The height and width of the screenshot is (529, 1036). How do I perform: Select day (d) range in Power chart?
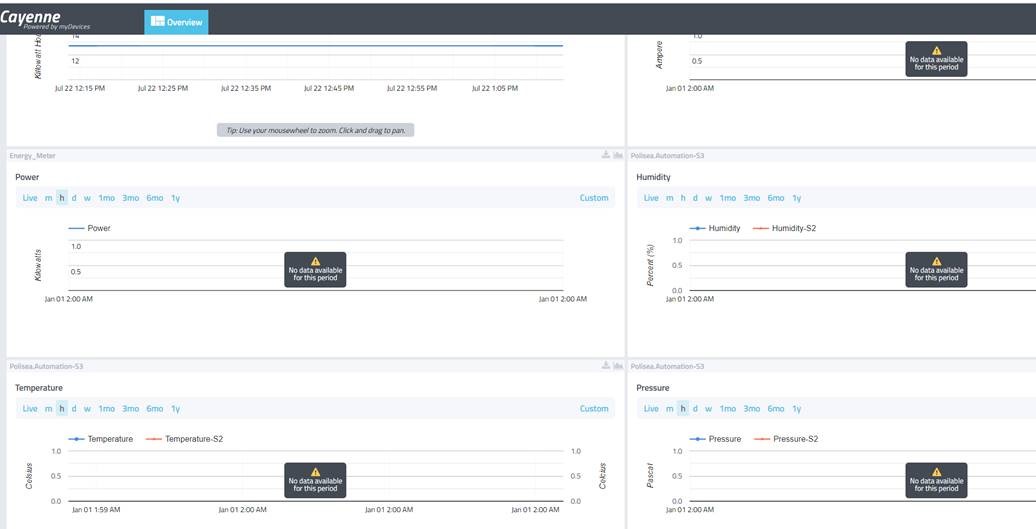pyautogui.click(x=74, y=197)
